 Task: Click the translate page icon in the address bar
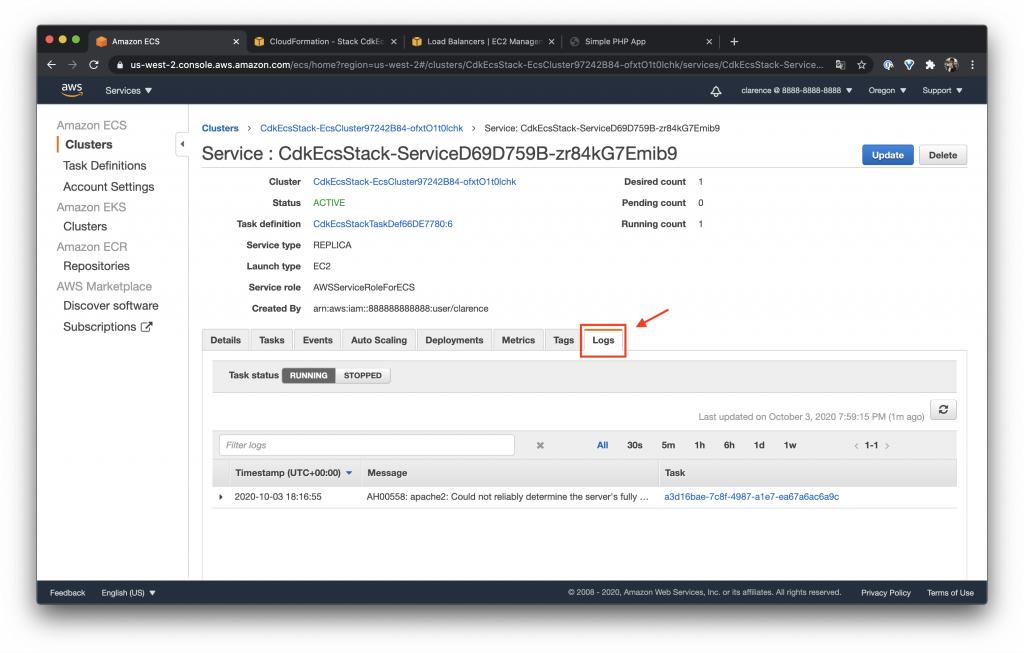(840, 65)
